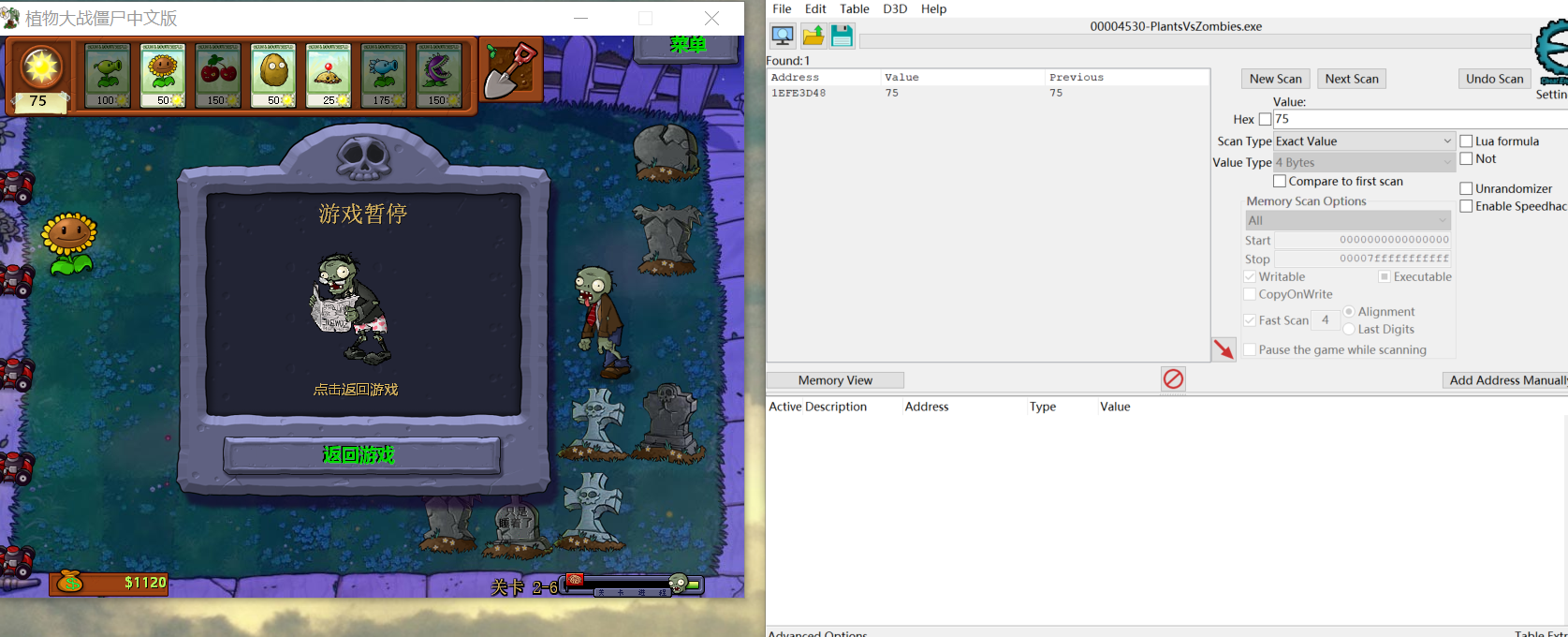Viewport: 1568px width, 637px height.
Task: Click 点击返回游戏 text
Action: click(356, 389)
